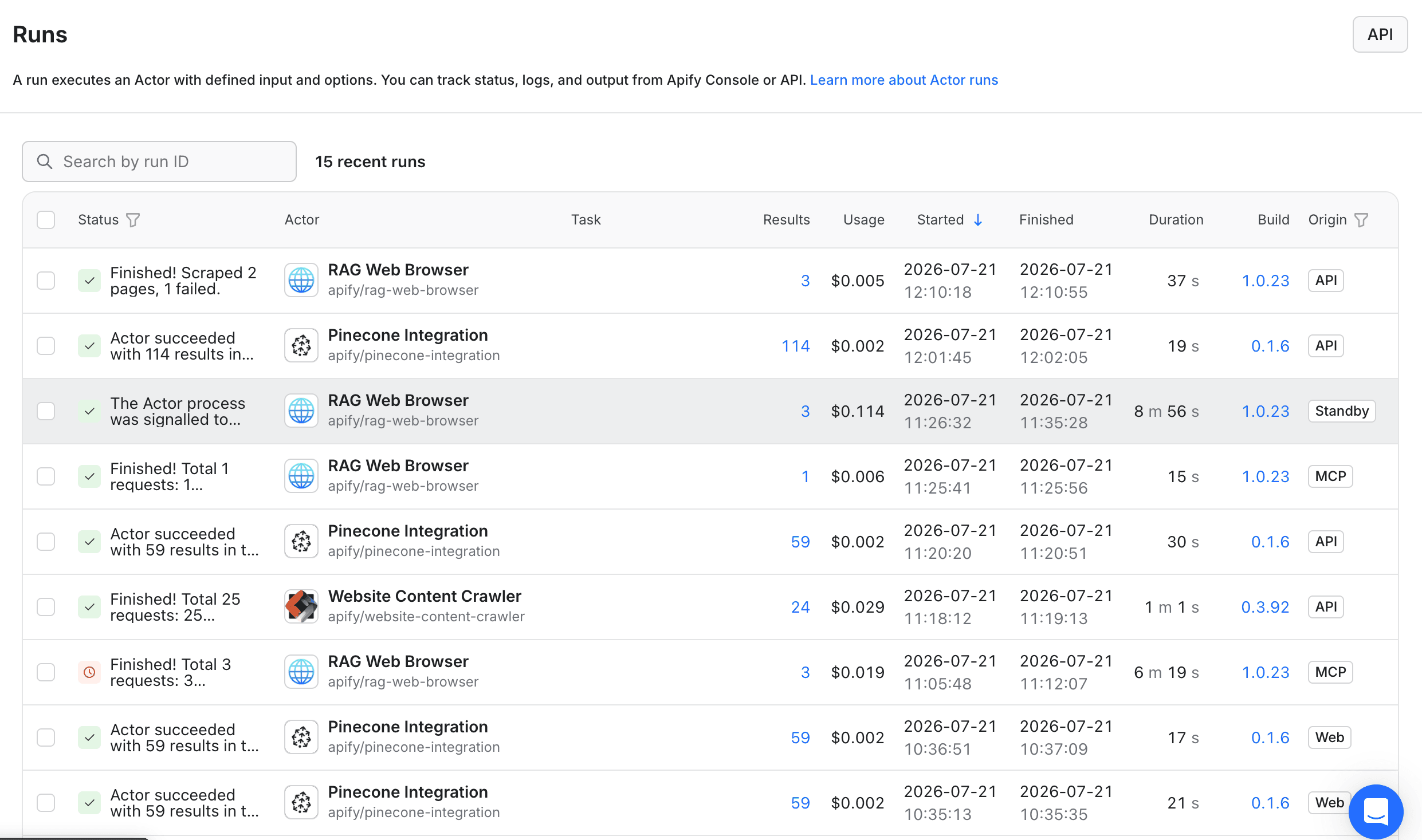Click succeeded status icon of 114-results run
This screenshot has height=840, width=1422.
(x=89, y=346)
